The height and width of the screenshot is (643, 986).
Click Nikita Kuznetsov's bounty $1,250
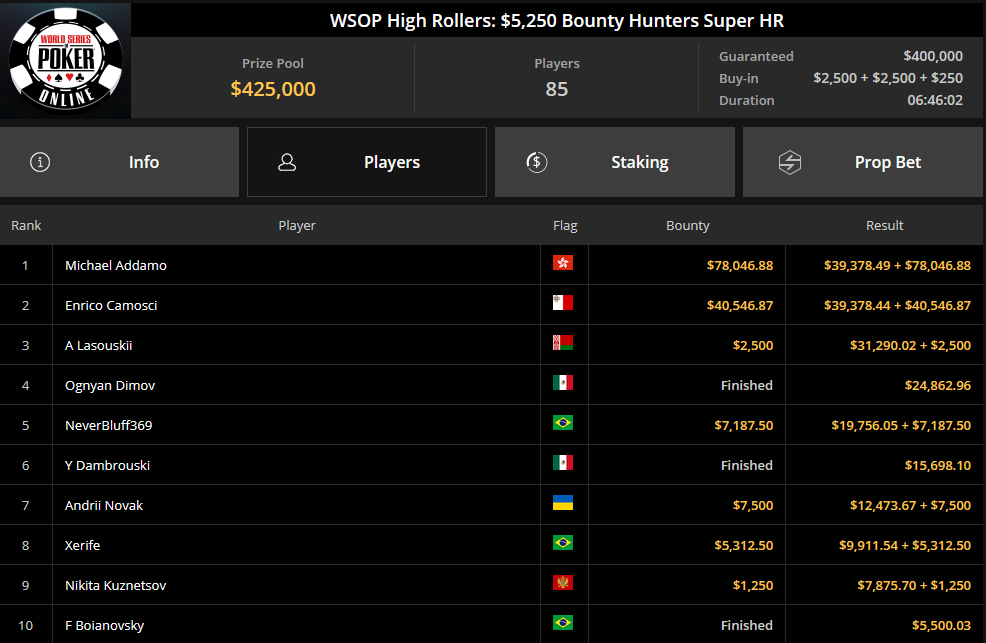click(x=753, y=586)
